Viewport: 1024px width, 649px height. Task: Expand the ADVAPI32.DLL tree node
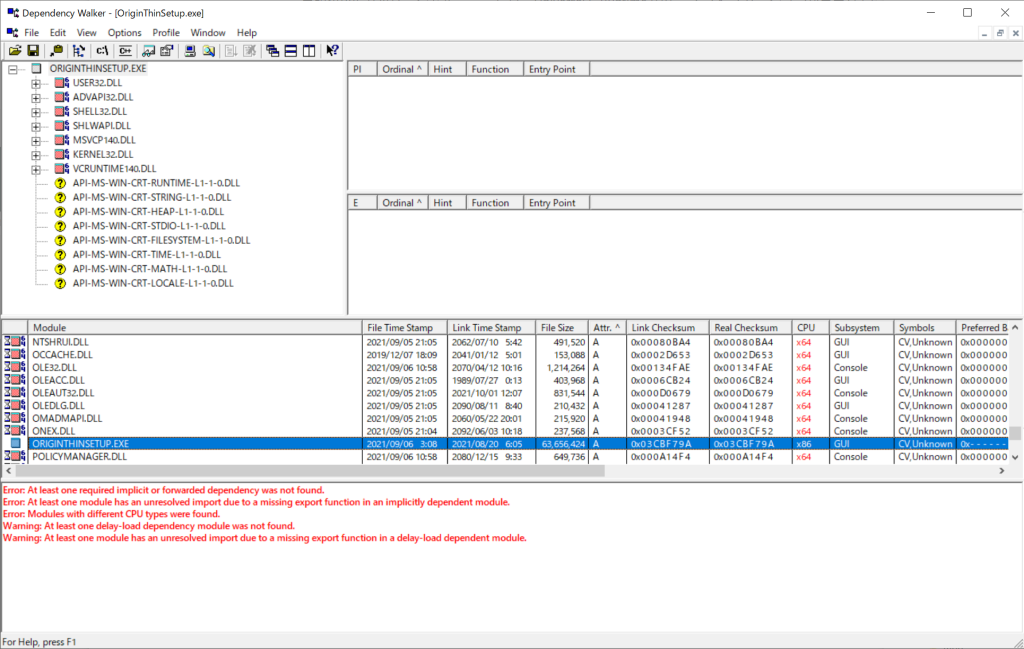coord(36,97)
